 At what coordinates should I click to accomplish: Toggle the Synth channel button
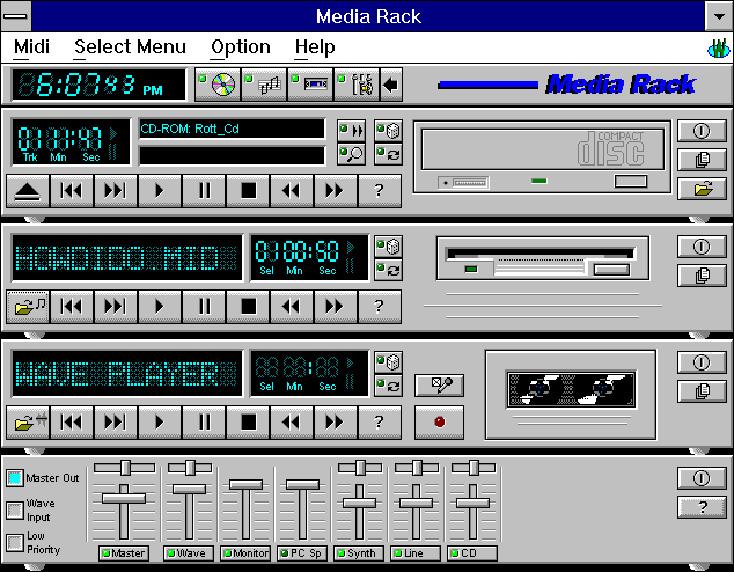[x=359, y=553]
